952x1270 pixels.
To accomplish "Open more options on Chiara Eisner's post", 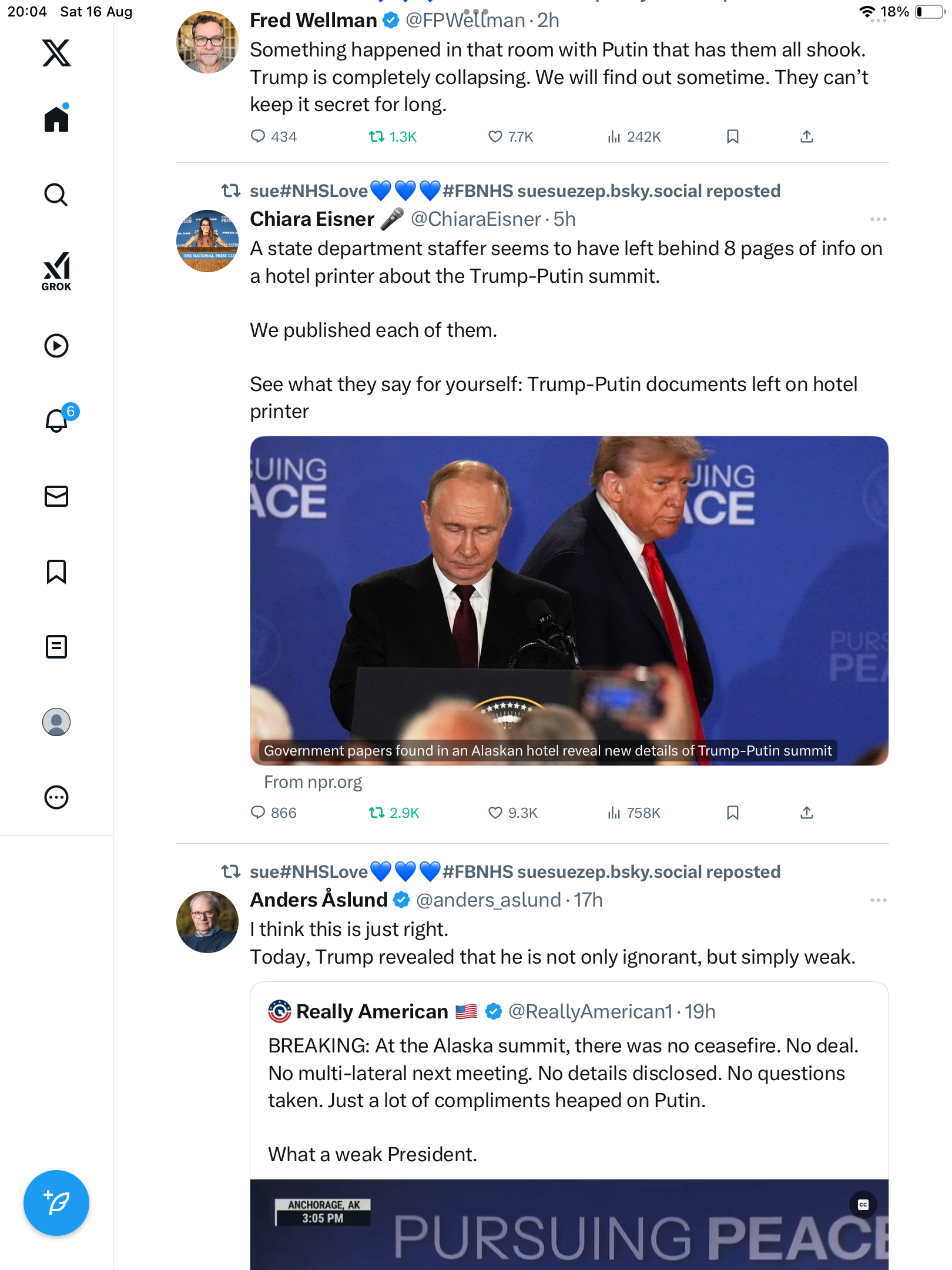I will pyautogui.click(x=878, y=219).
